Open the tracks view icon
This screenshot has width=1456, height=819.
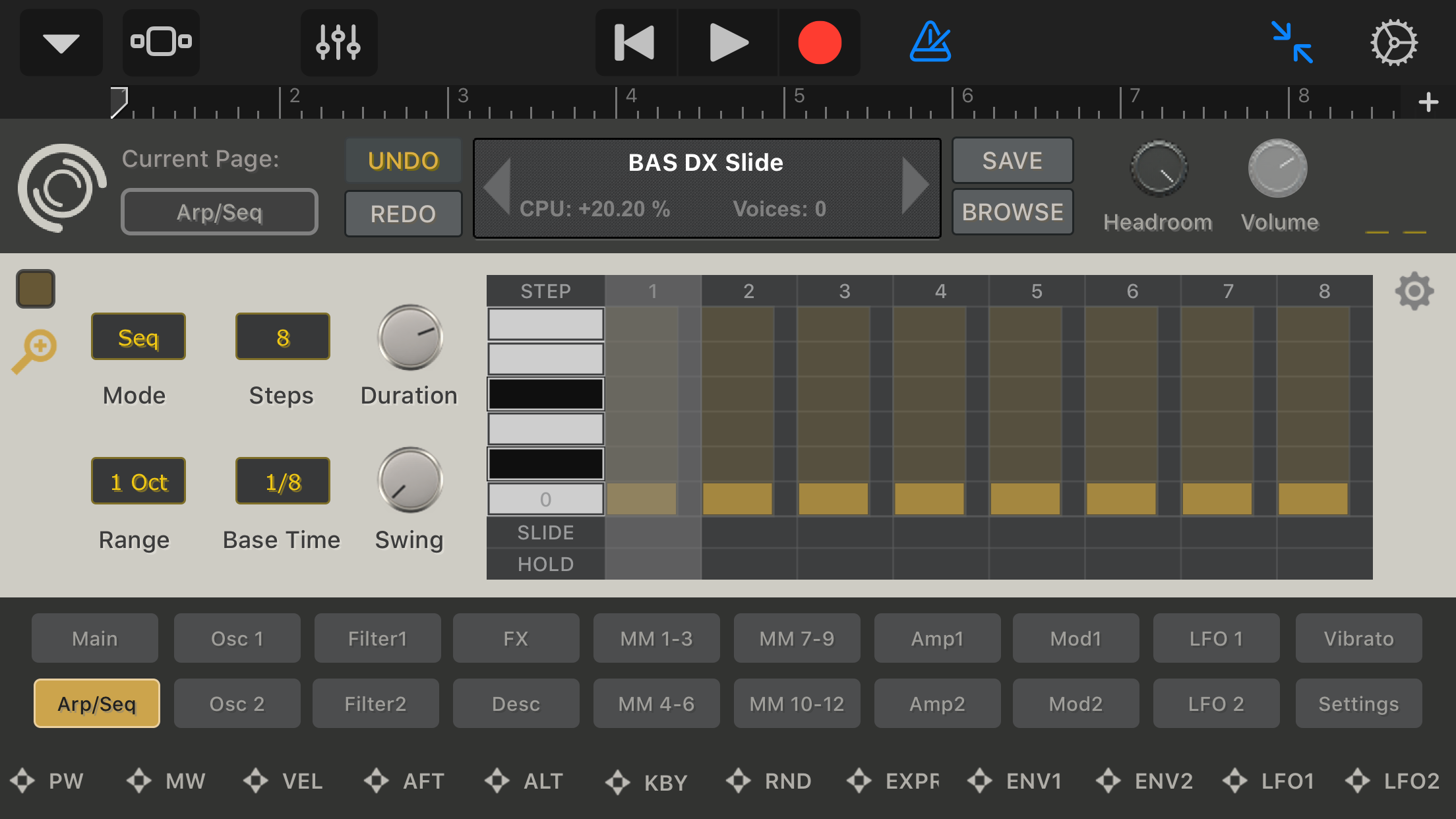click(161, 43)
